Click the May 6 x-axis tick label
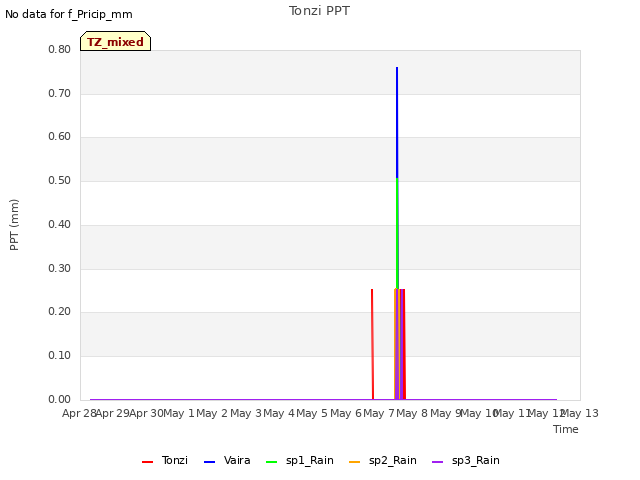 point(346,413)
